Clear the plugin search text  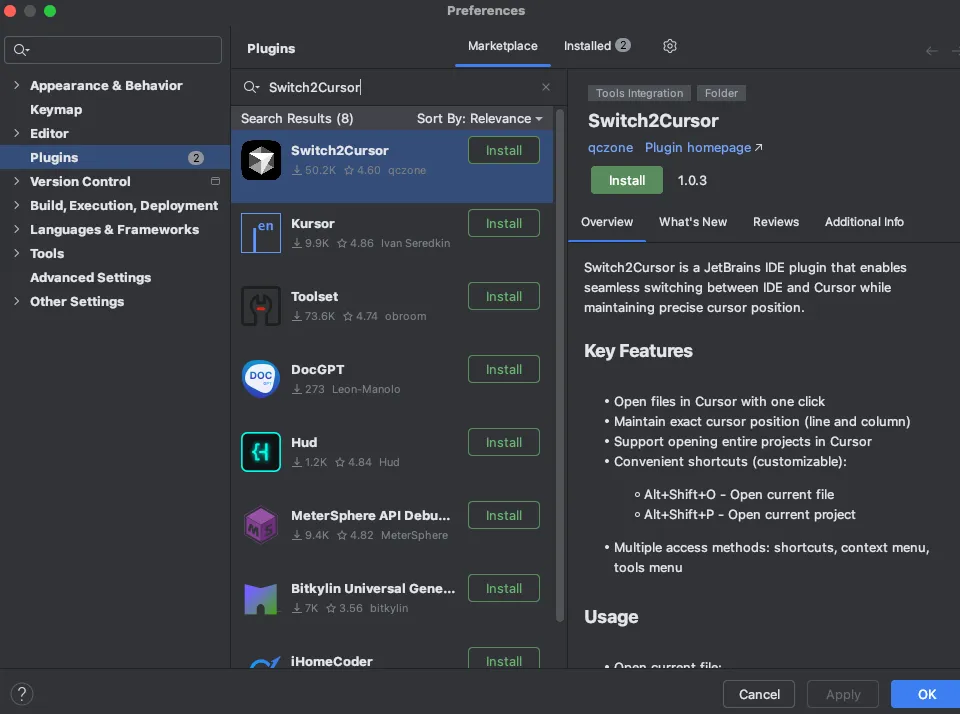[546, 87]
